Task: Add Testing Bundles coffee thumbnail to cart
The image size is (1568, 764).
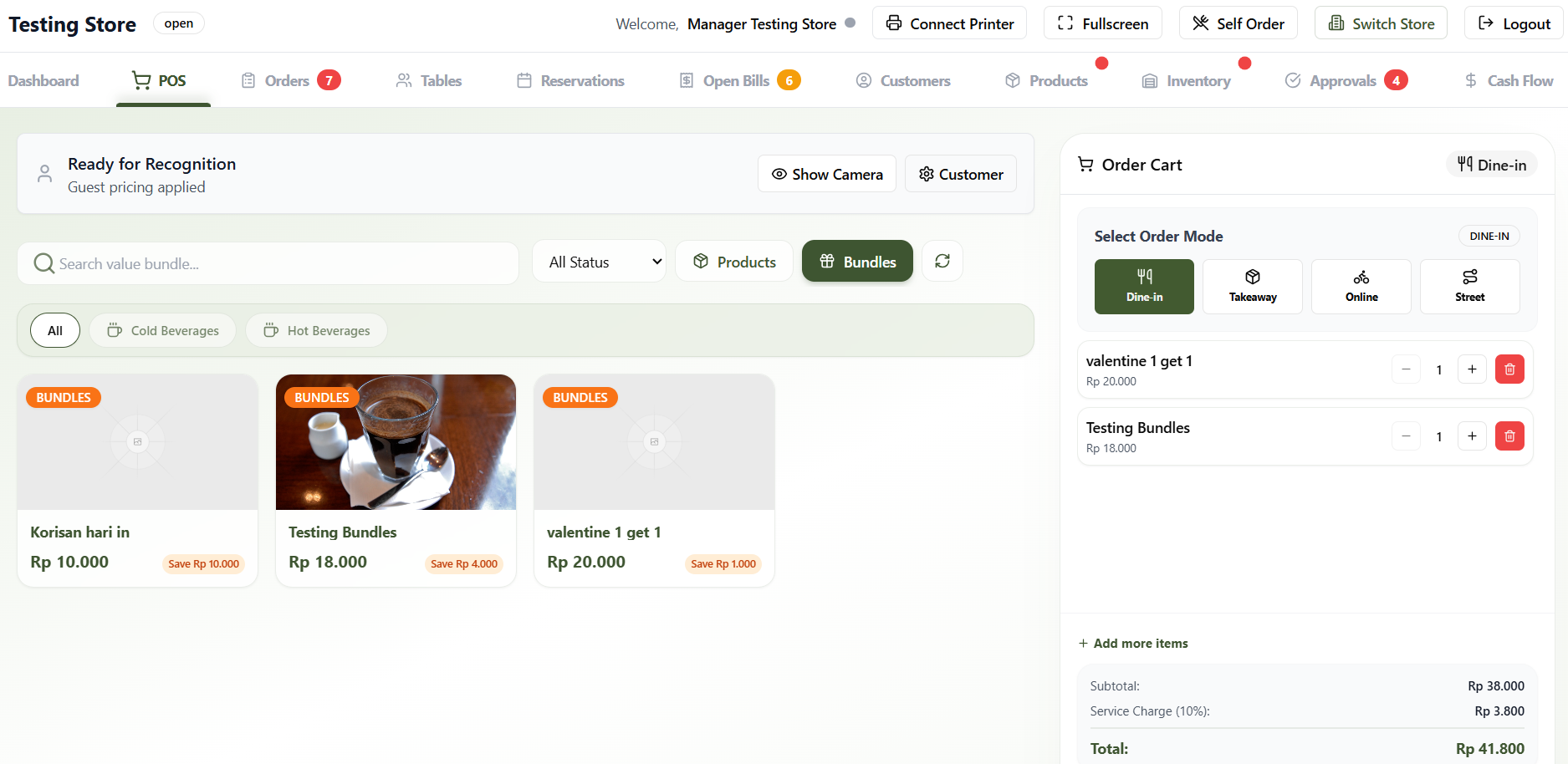Action: click(396, 442)
